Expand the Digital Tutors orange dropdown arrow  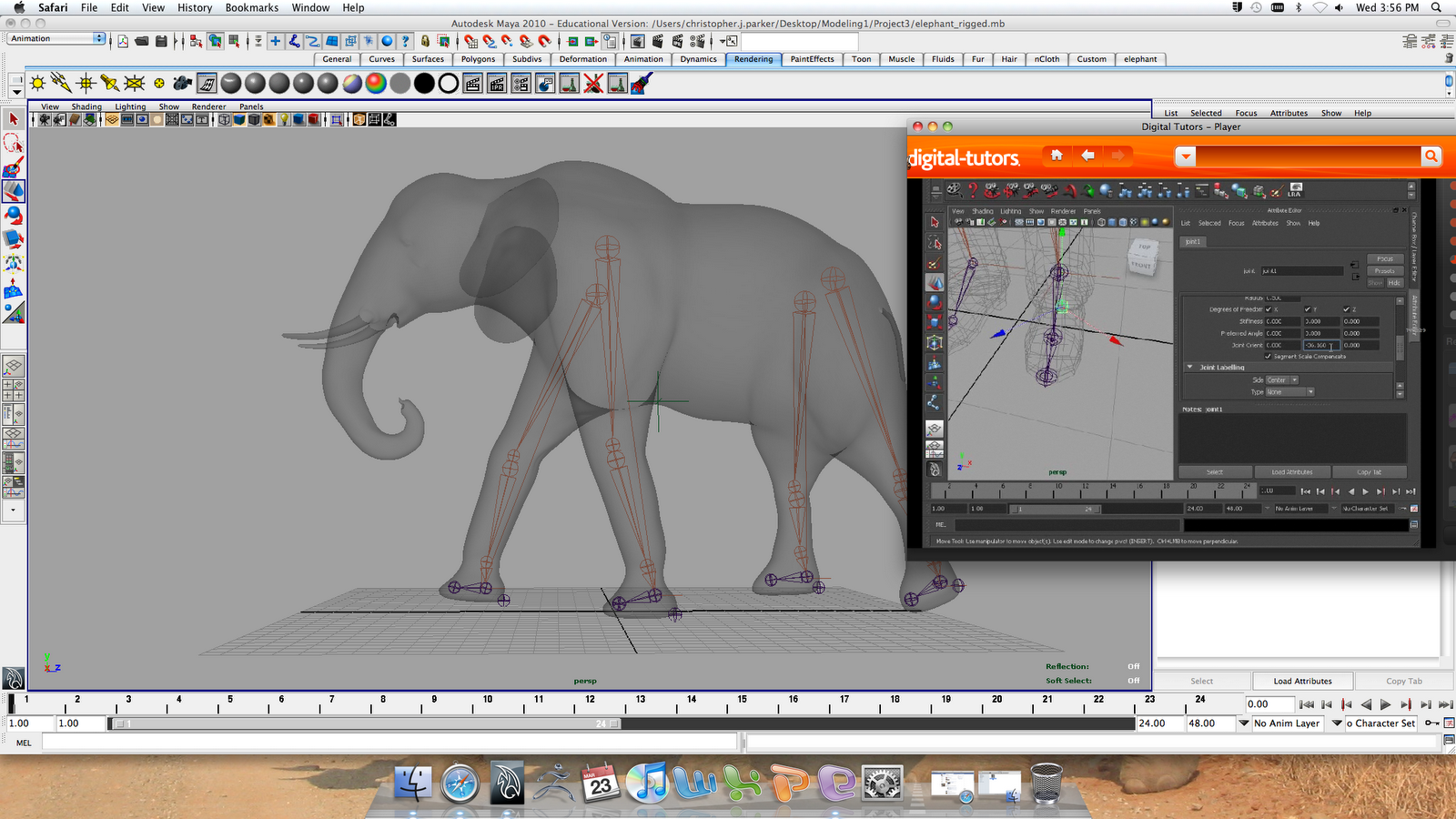pos(1185,157)
